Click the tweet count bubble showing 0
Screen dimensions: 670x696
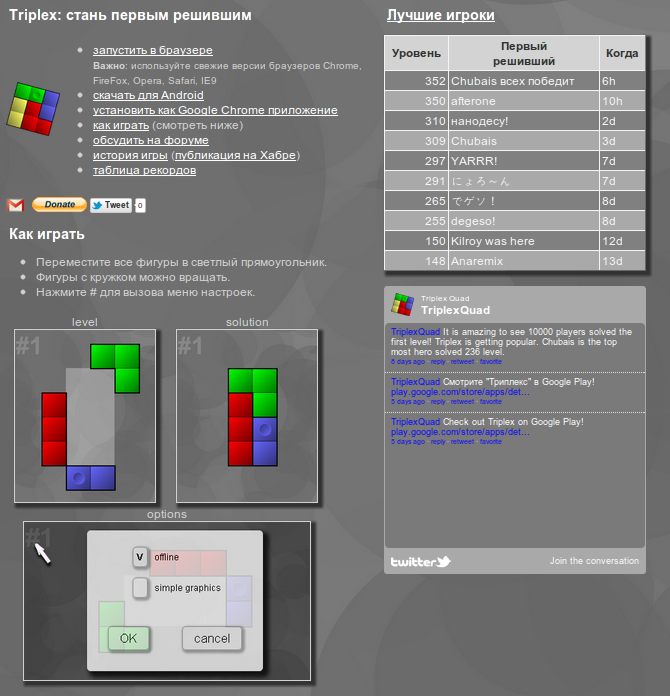point(140,205)
